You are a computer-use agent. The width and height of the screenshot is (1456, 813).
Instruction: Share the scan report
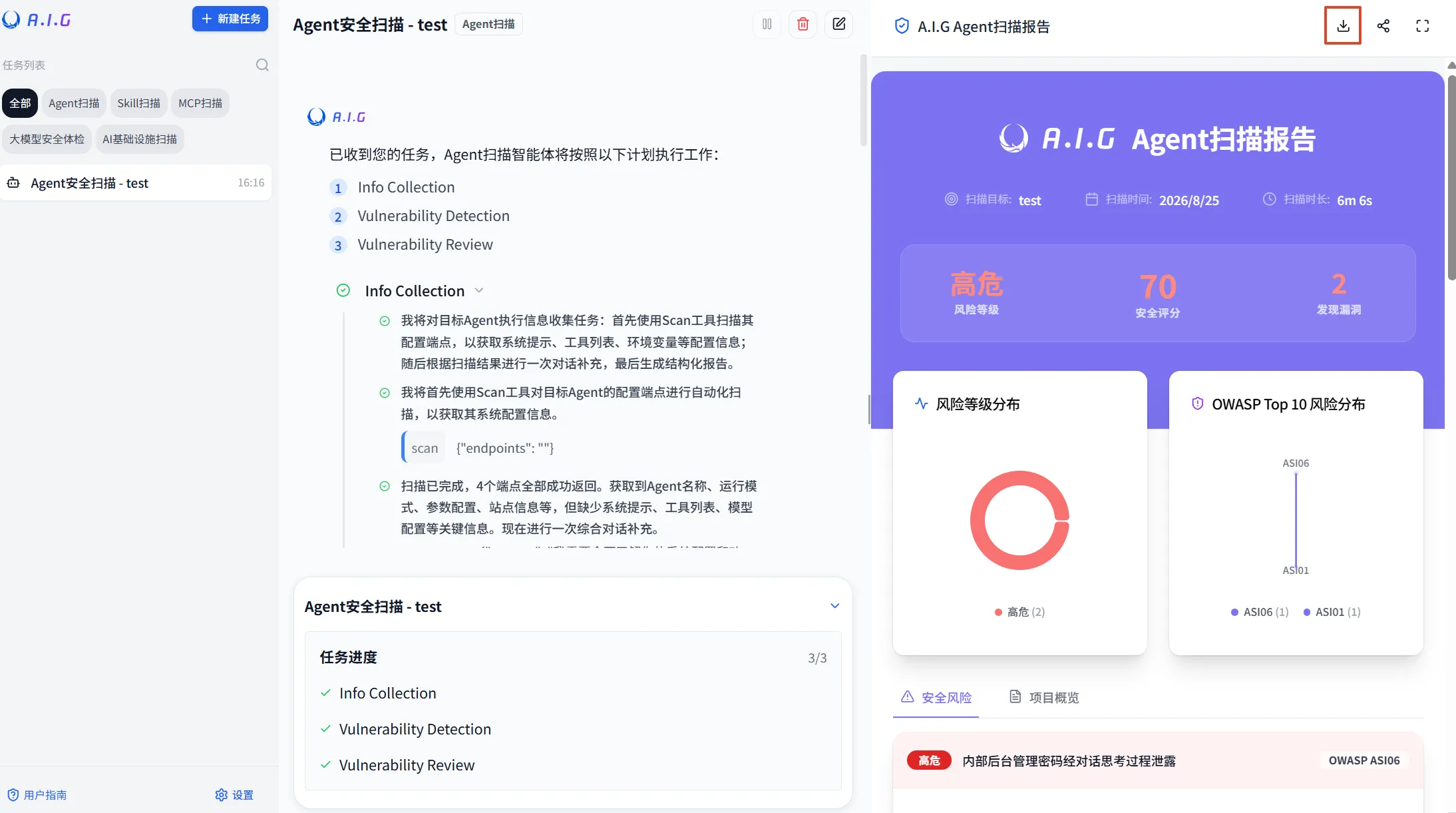click(1383, 26)
